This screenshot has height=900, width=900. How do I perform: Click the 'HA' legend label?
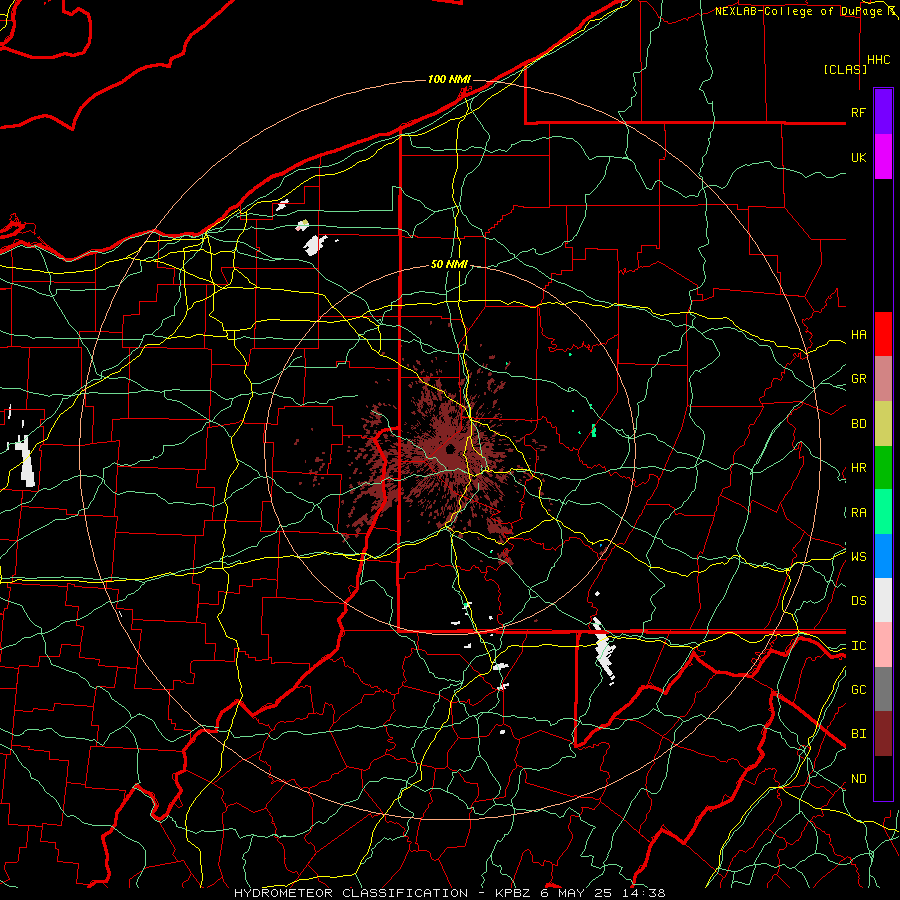(858, 335)
